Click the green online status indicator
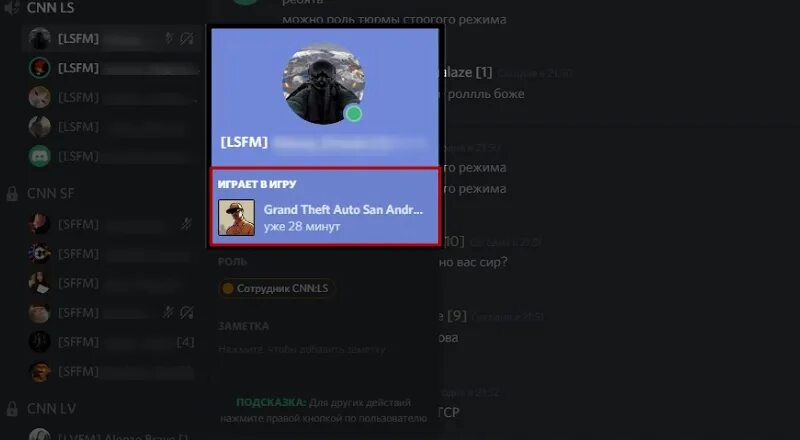The image size is (800, 440). (354, 113)
